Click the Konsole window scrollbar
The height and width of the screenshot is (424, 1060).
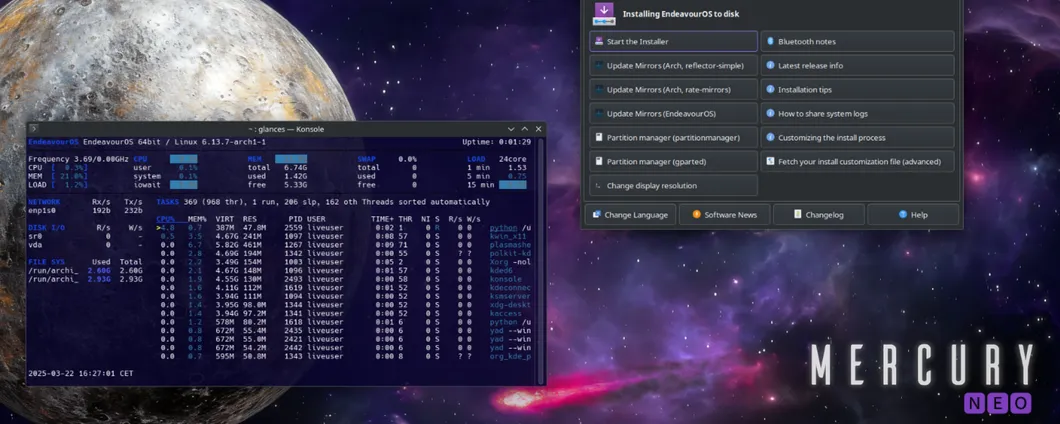click(x=540, y=260)
